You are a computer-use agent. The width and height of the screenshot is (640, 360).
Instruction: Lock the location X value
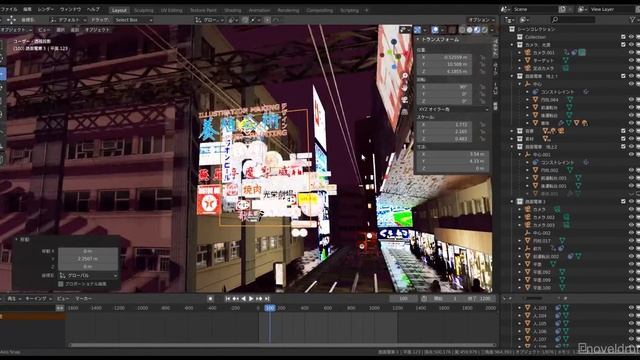483,58
